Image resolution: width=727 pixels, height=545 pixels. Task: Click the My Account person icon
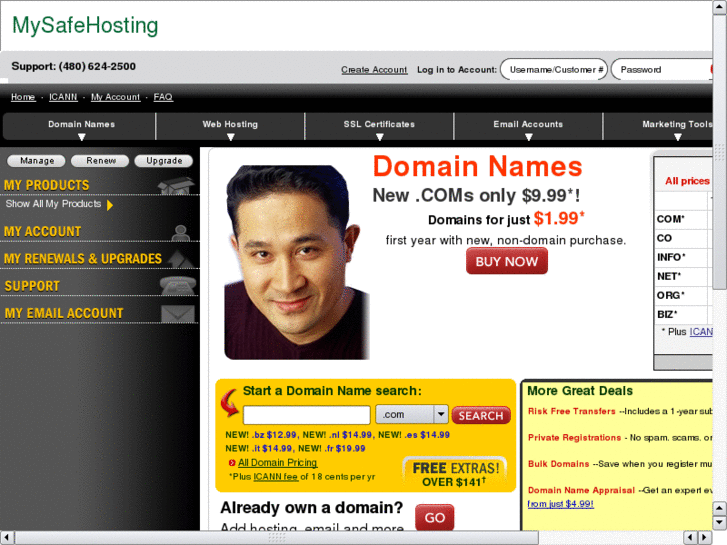click(x=180, y=233)
